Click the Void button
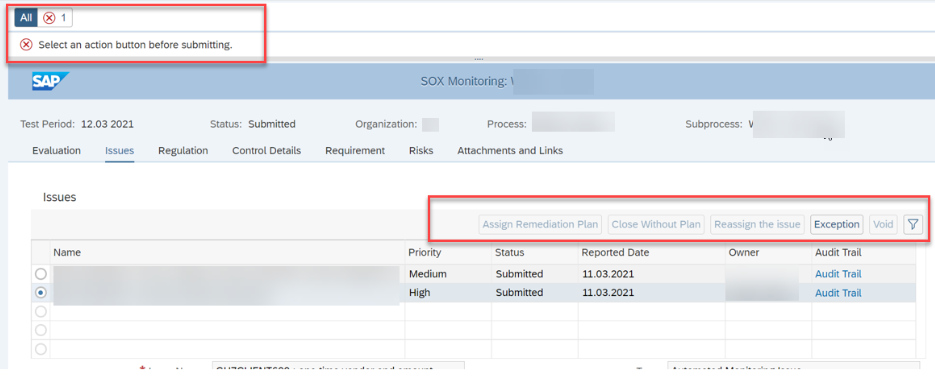 click(x=883, y=224)
